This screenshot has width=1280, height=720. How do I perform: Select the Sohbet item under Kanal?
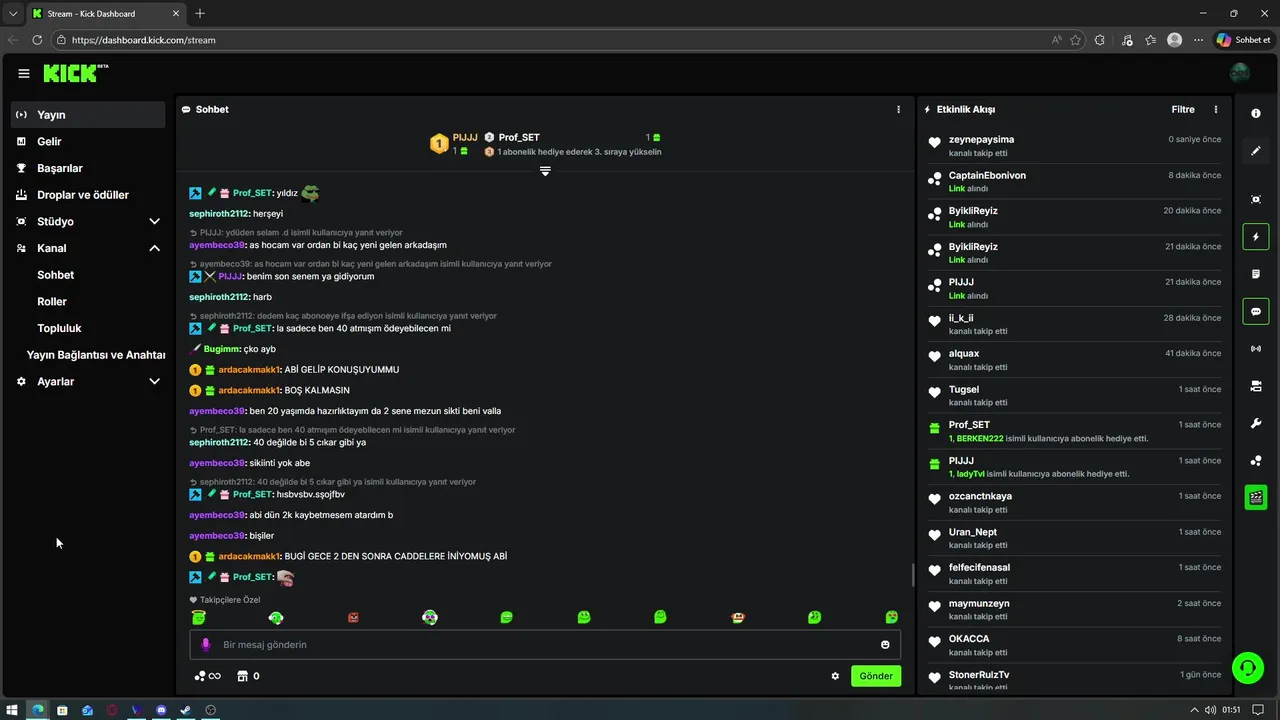pyautogui.click(x=56, y=275)
